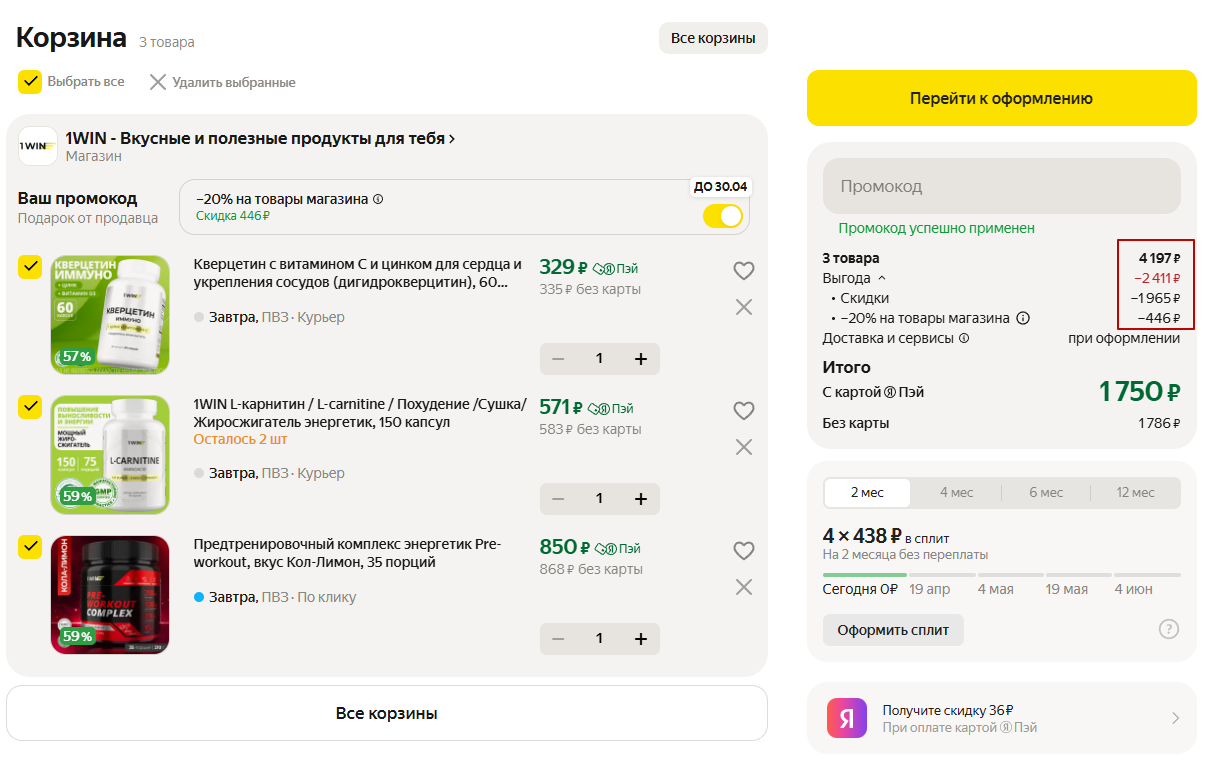
Task: Increase quantity of Pre-workout item
Action: point(641,639)
